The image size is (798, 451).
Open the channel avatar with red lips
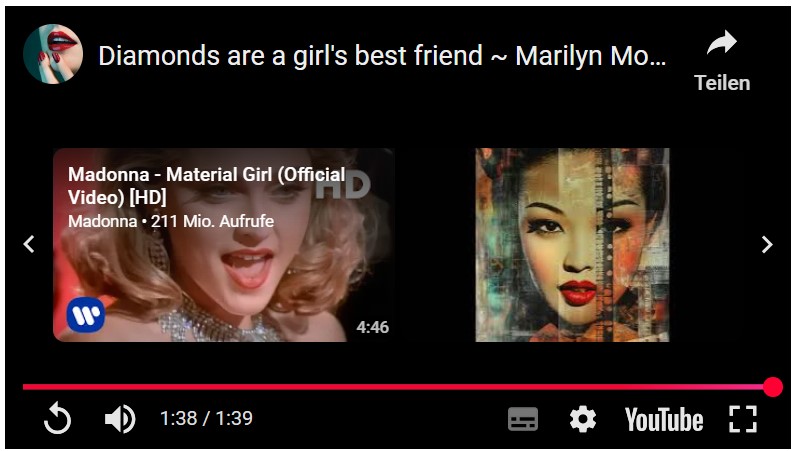pos(53,54)
